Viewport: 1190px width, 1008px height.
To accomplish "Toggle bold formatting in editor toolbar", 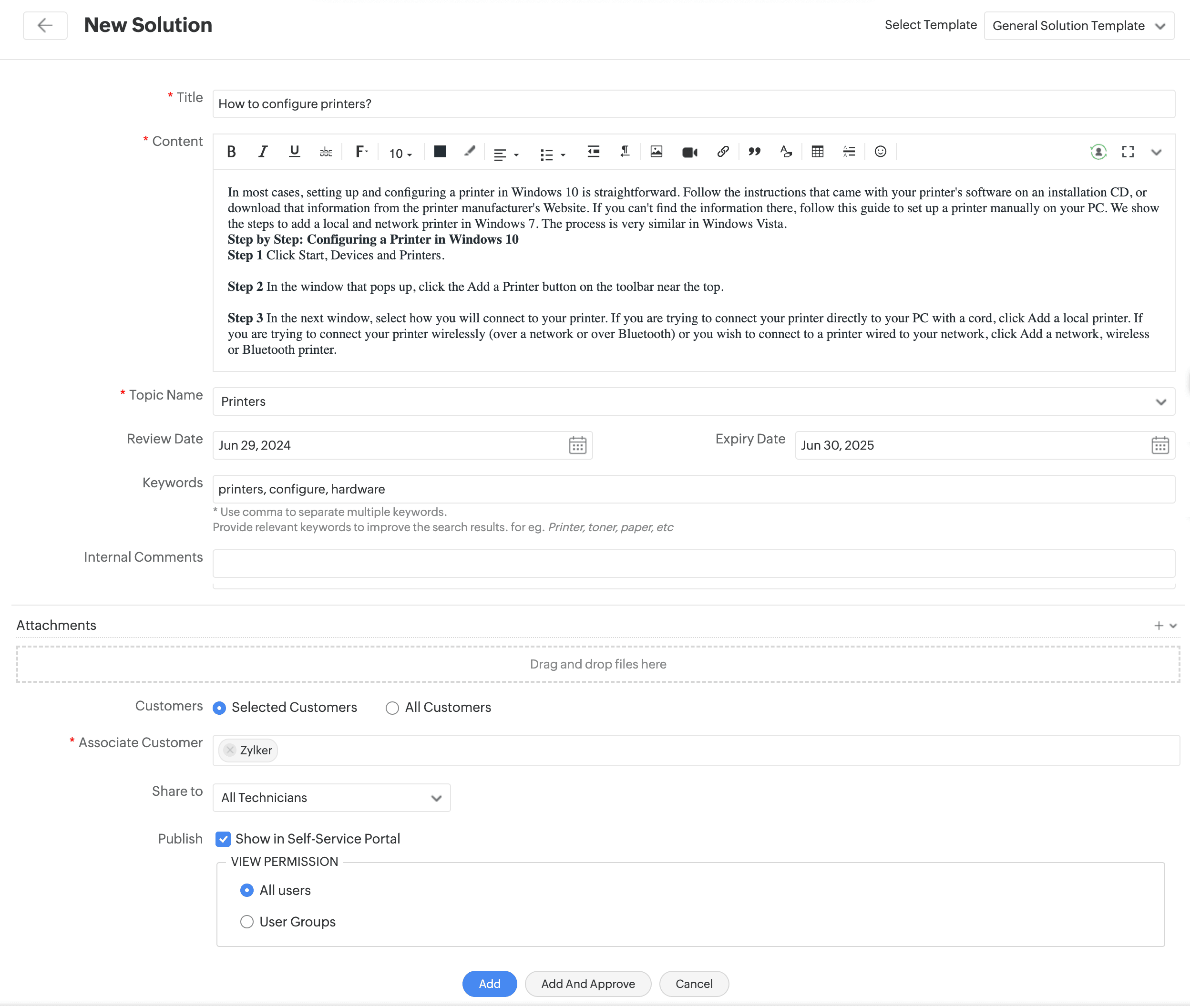I will pyautogui.click(x=231, y=152).
